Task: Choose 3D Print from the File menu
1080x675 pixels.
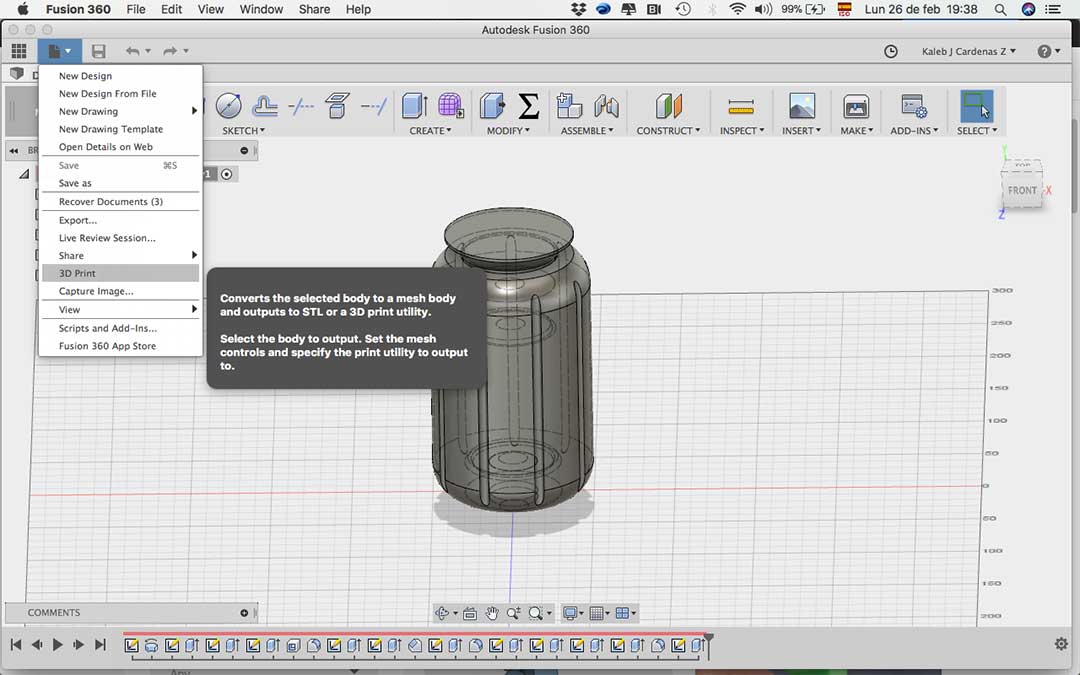Action: pos(77,273)
